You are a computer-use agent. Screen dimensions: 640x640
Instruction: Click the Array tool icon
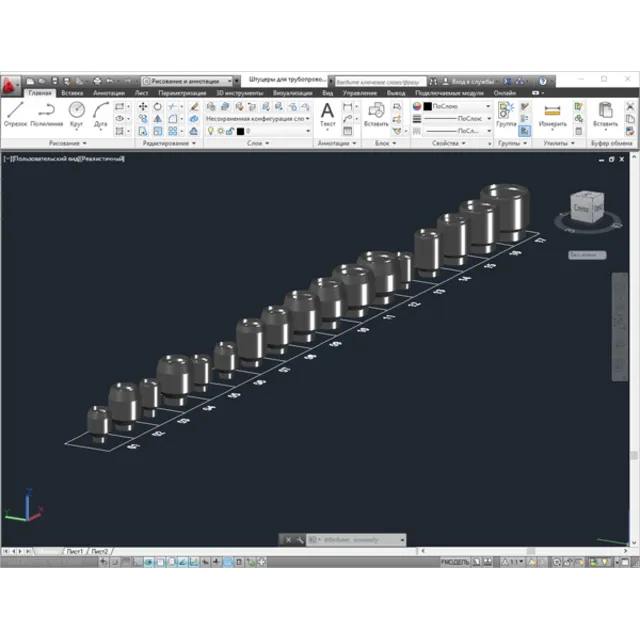173,131
